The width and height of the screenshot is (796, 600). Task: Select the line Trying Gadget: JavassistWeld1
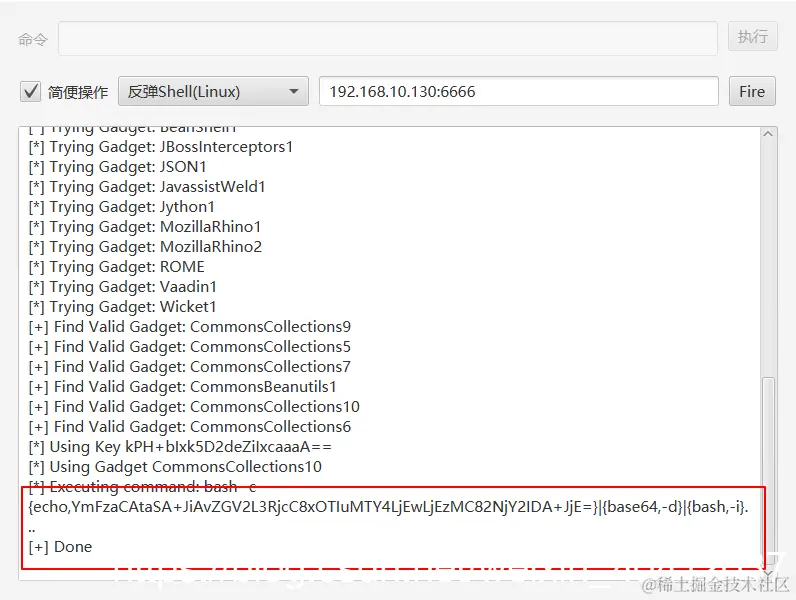coord(147,187)
